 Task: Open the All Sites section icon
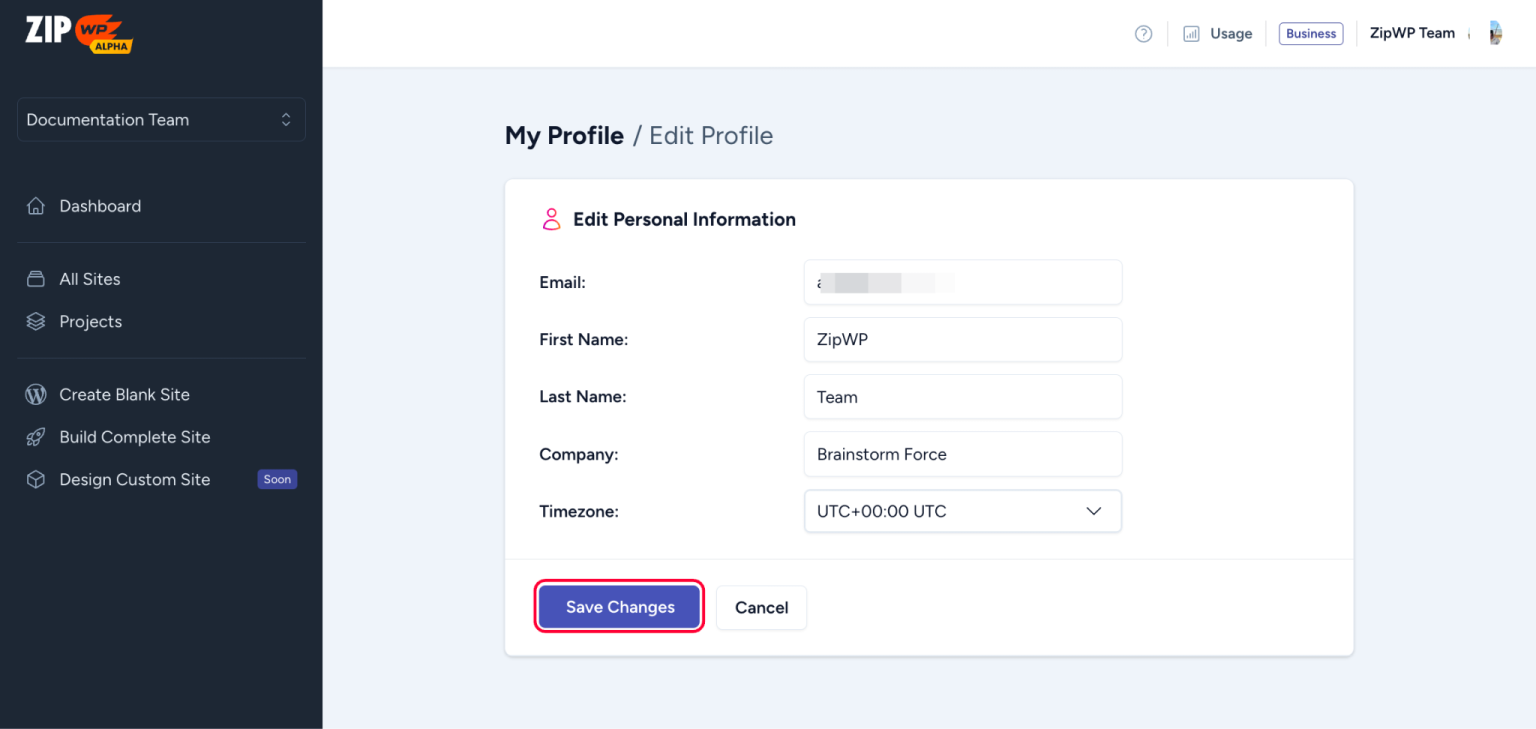[x=35, y=278]
